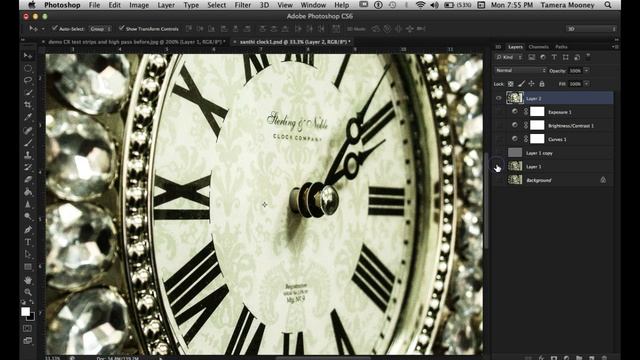The height and width of the screenshot is (360, 640).
Task: Open the Fill slider arrow
Action: click(587, 84)
